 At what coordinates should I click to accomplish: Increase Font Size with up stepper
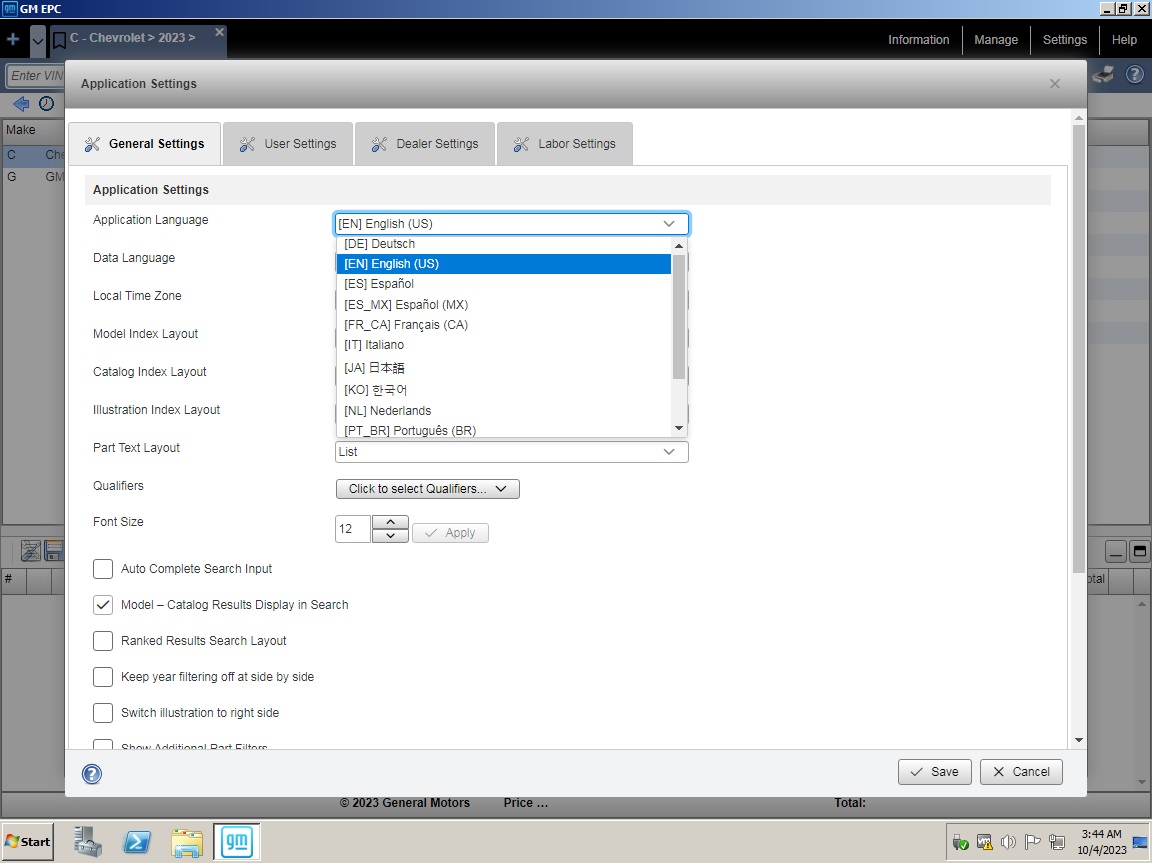click(x=390, y=522)
